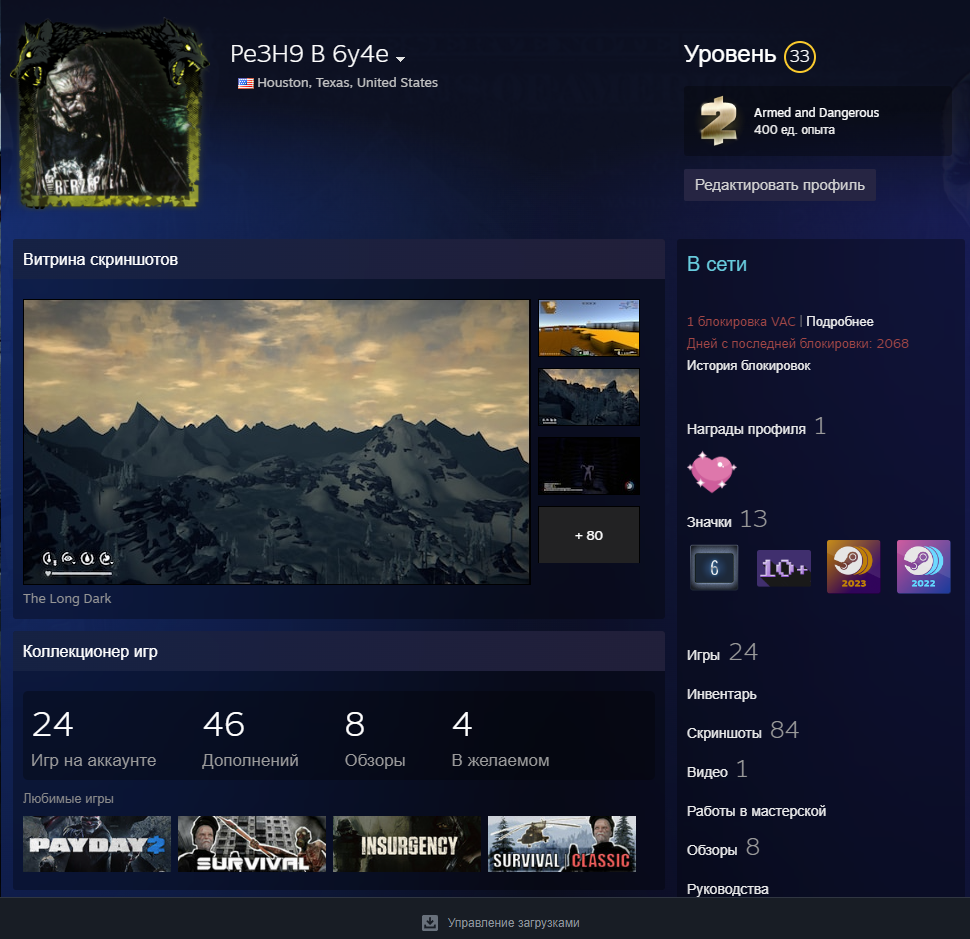Open the Survival Classic game banner
This screenshot has width=970, height=939.
562,844
